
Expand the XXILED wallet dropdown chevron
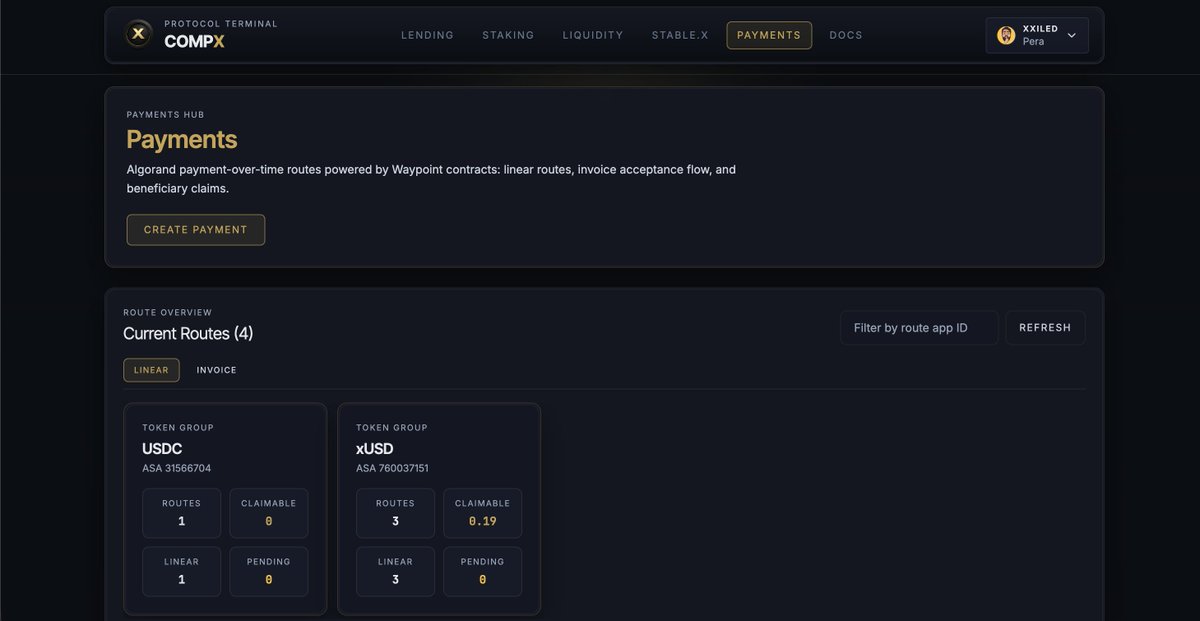[x=1071, y=35]
